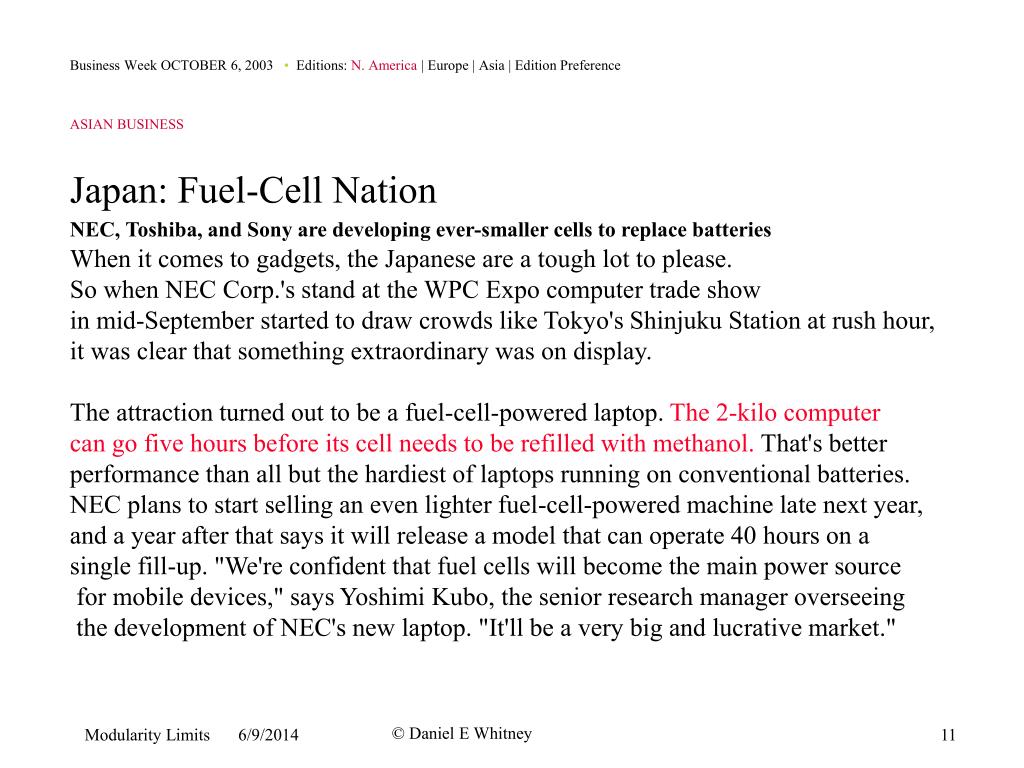Click the red line 'can go five hours before'

411,443
